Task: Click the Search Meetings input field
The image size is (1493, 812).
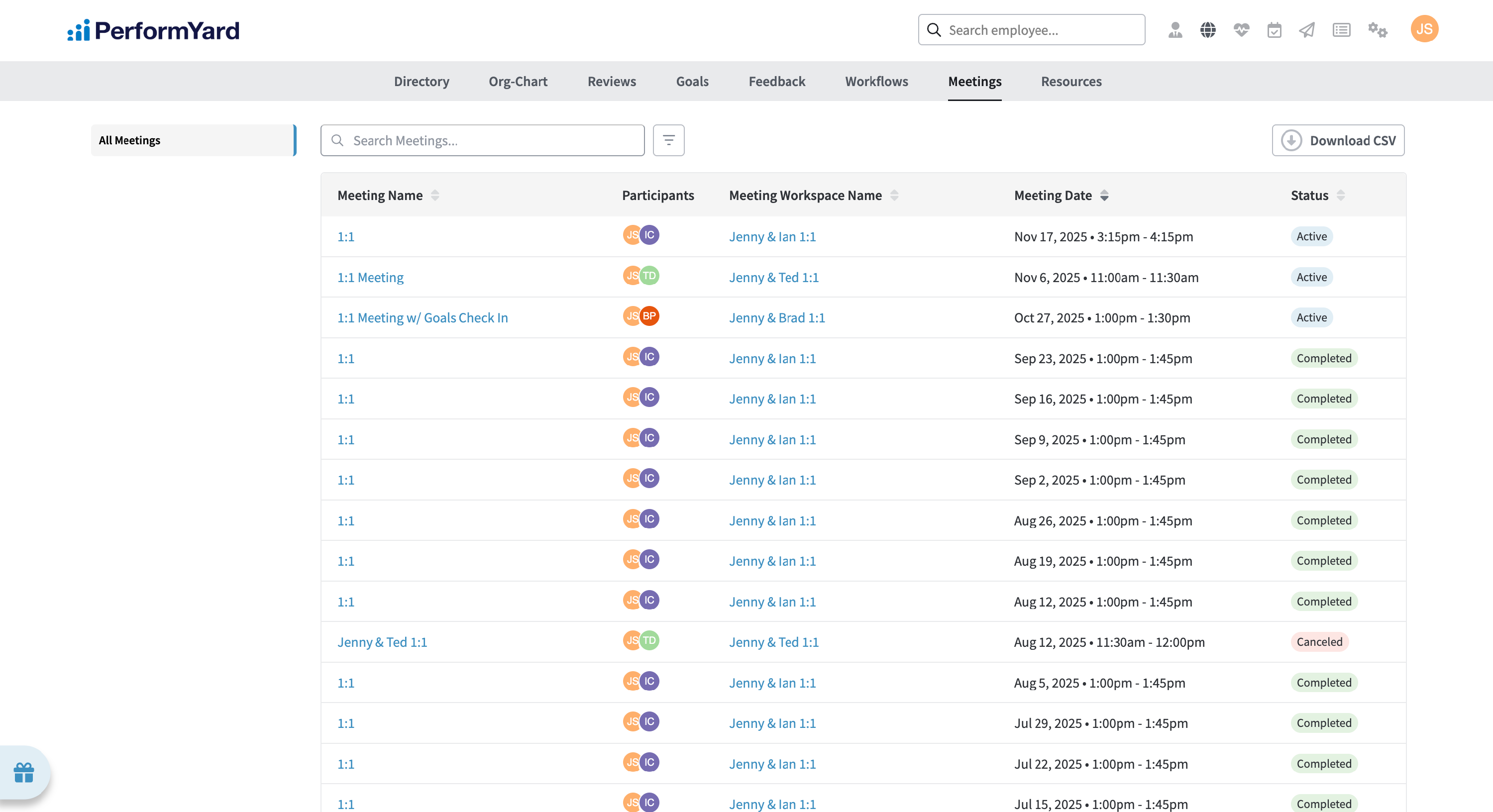Action: (x=483, y=140)
